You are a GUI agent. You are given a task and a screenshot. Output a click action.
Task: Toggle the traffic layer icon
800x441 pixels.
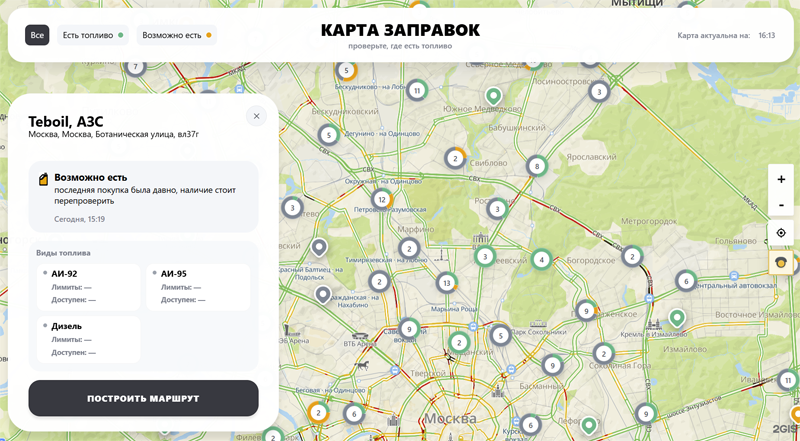tap(781, 263)
